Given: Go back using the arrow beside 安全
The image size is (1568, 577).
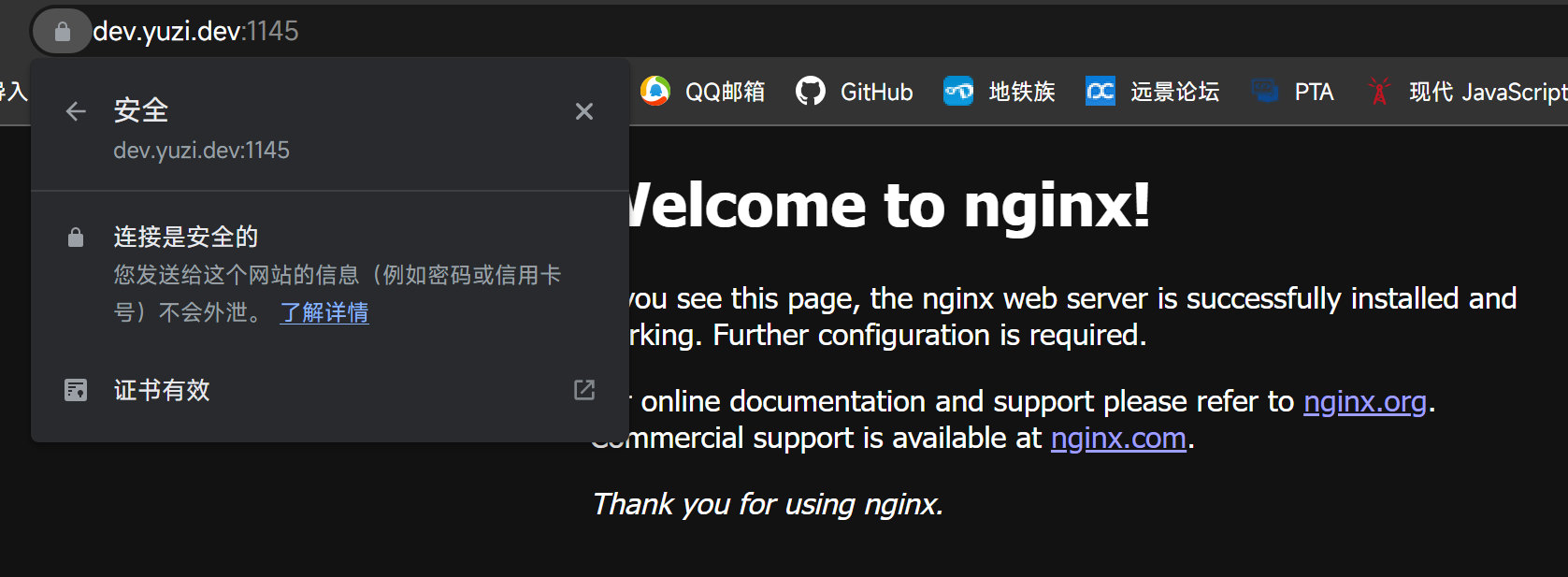Looking at the screenshot, I should [x=76, y=112].
